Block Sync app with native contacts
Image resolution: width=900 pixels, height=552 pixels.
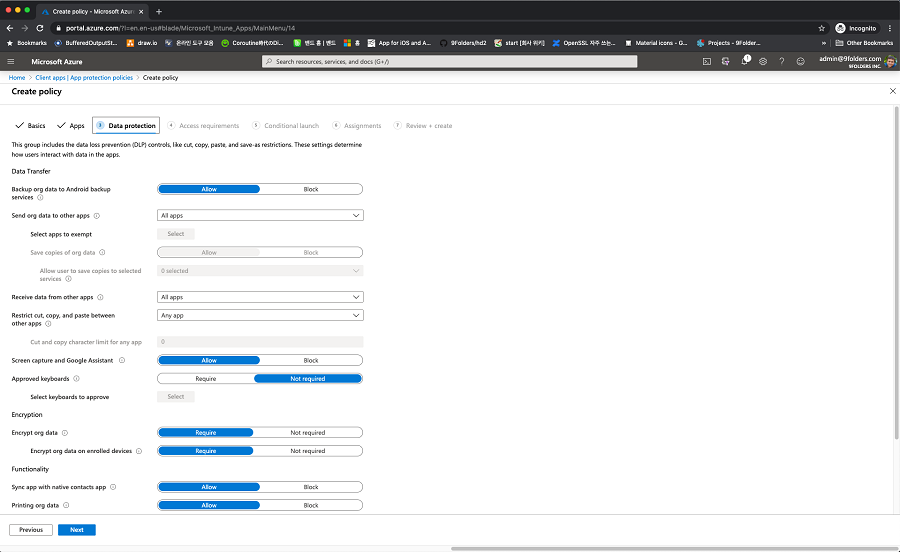coord(311,487)
